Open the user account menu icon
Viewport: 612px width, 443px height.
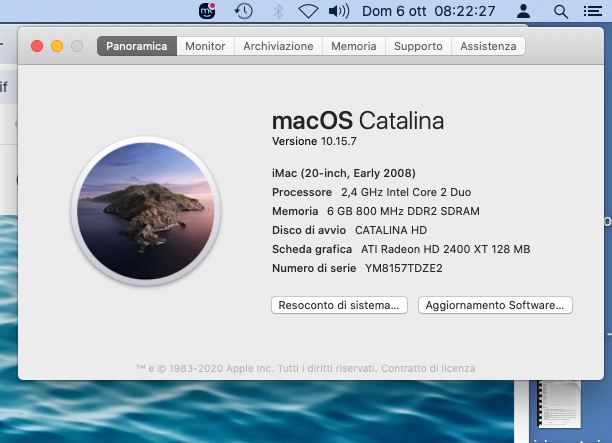click(x=522, y=11)
